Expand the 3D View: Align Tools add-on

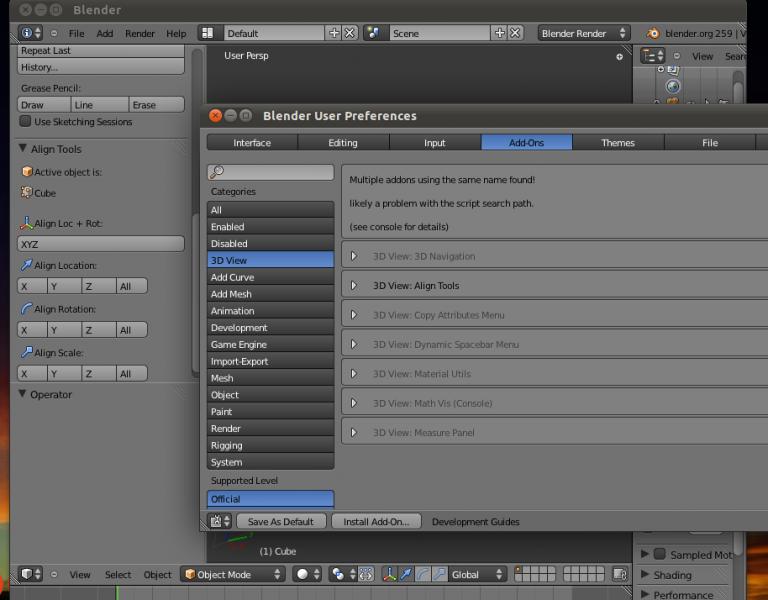354,286
